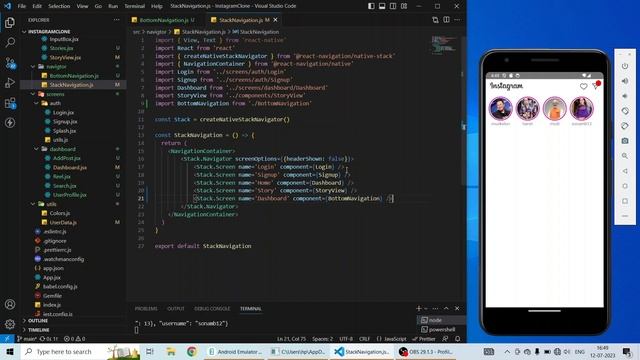Switch to the Problems panel tab
Screen dimensions: 640x360
pos(146,309)
